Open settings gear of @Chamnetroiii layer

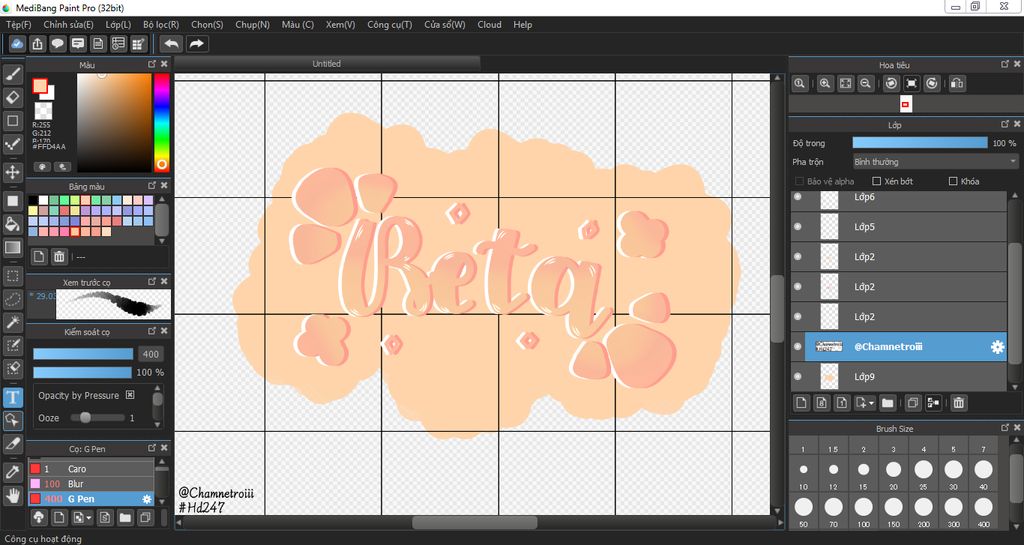click(997, 347)
